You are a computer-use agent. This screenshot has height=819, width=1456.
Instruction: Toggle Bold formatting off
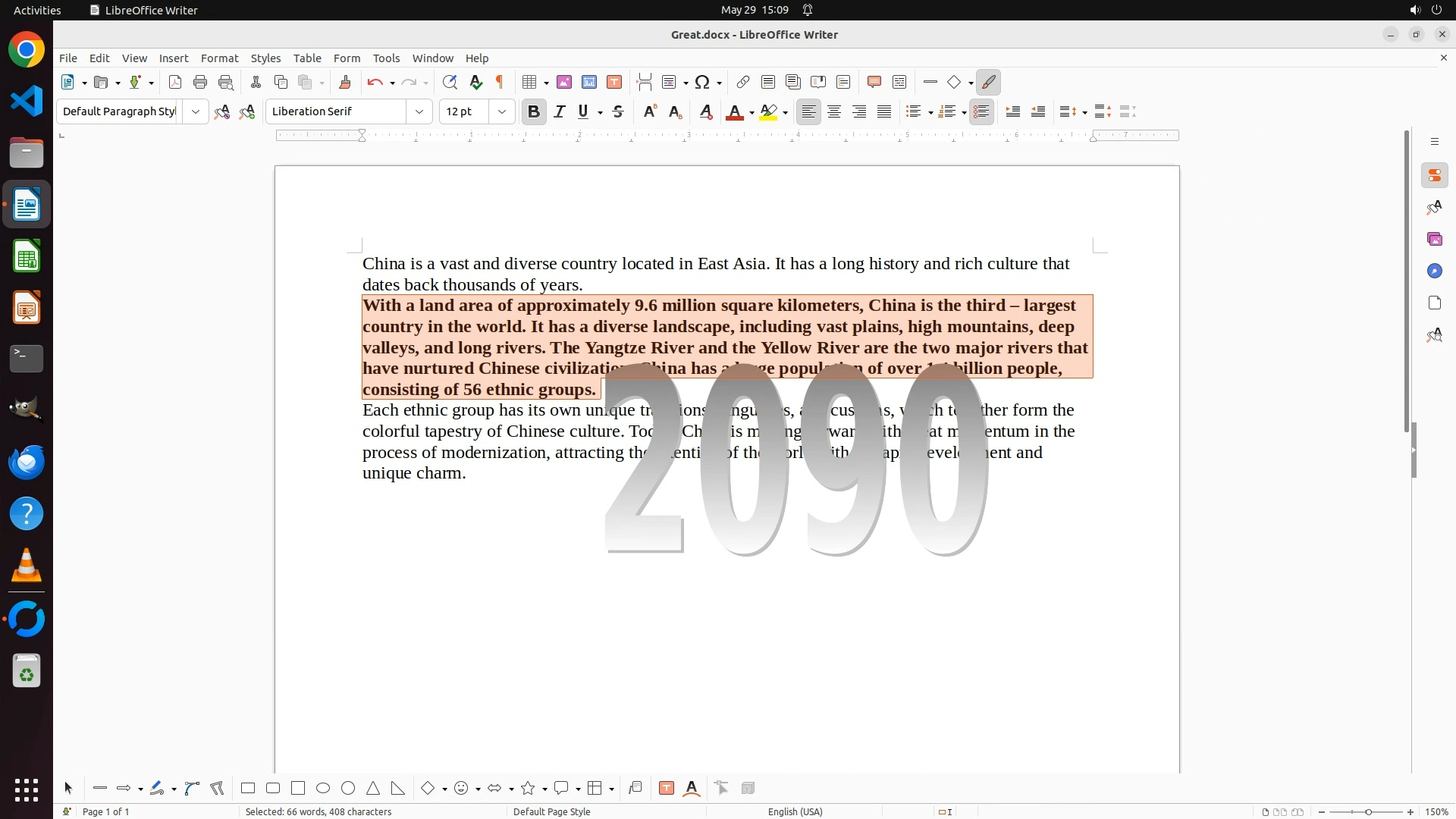pyautogui.click(x=534, y=111)
